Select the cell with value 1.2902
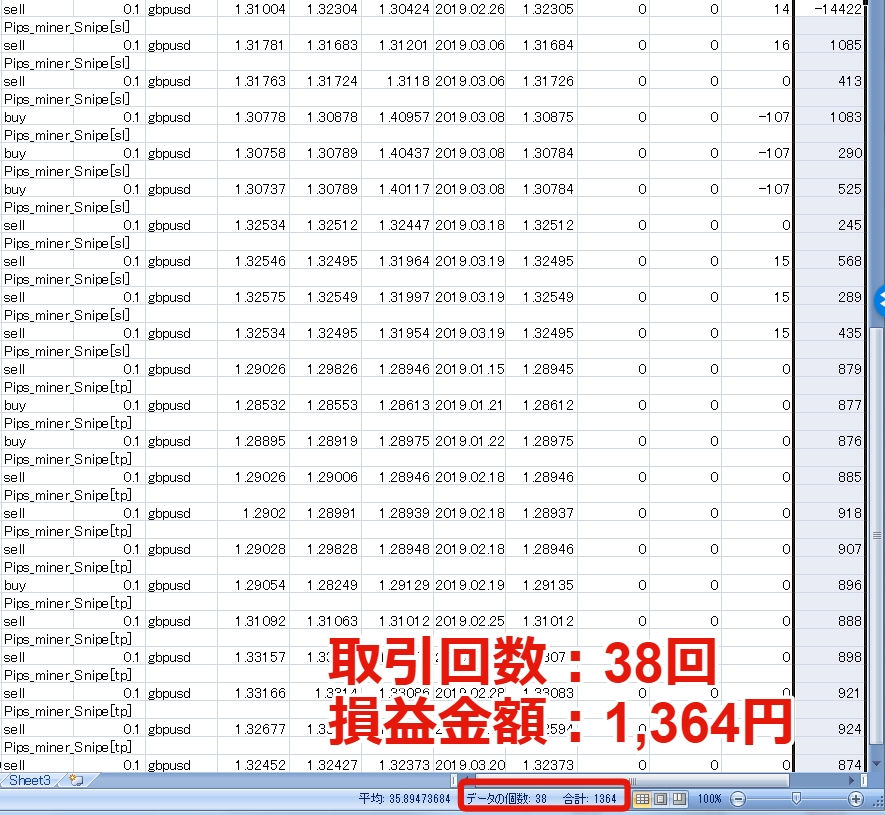This screenshot has height=815, width=885. pyautogui.click(x=255, y=513)
